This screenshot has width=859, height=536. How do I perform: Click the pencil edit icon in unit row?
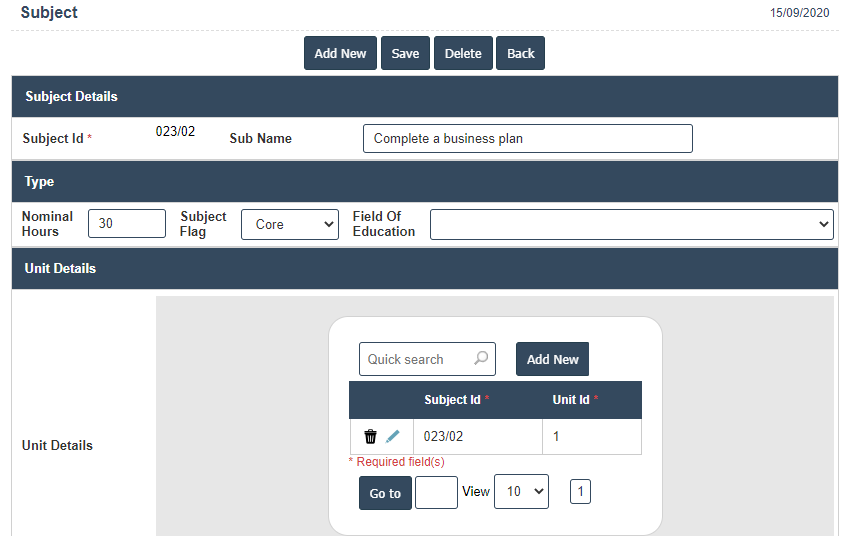click(393, 437)
